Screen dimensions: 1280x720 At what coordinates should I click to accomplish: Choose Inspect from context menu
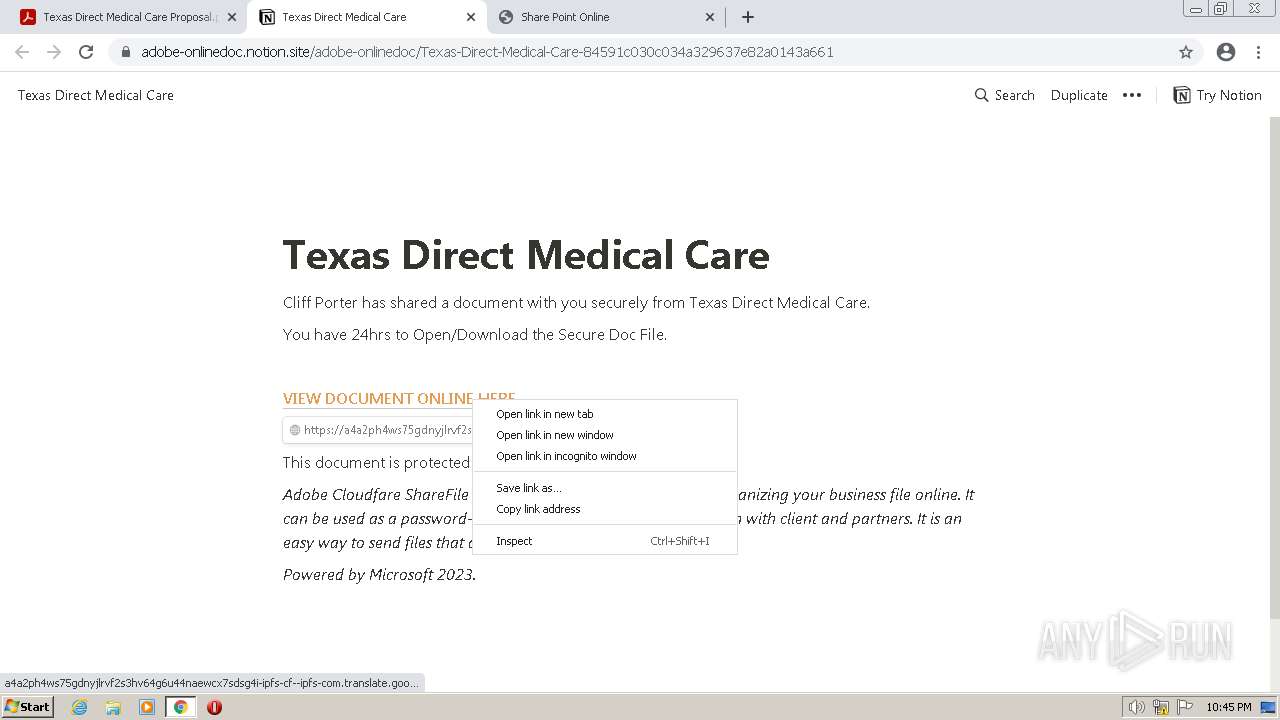click(605, 541)
